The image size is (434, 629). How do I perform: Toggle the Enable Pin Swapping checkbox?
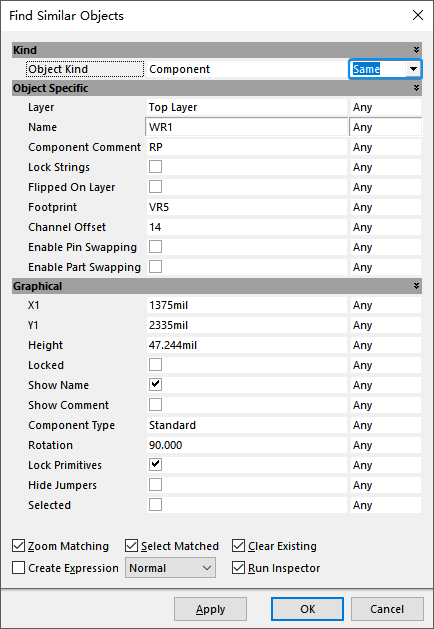tap(156, 247)
